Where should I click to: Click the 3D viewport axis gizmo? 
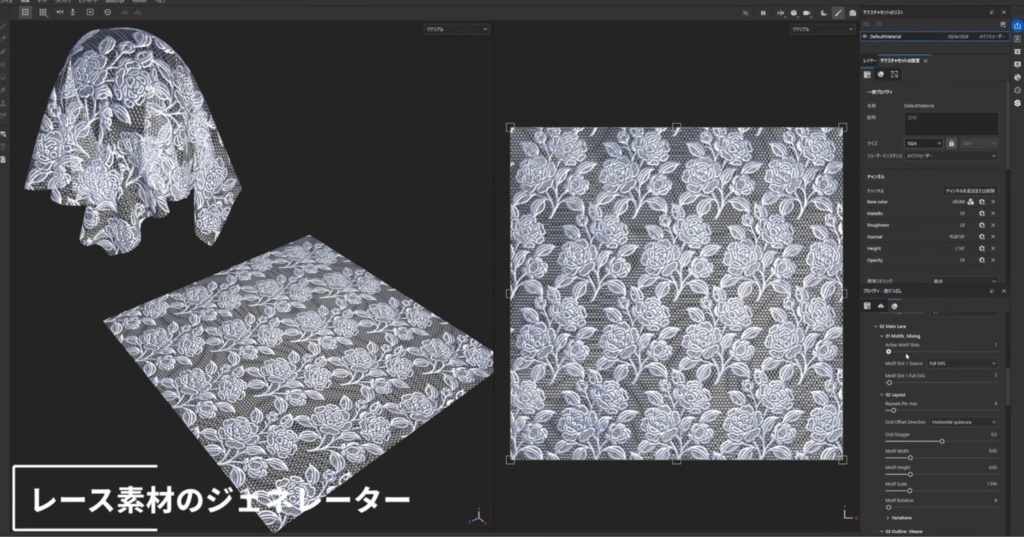(x=477, y=517)
